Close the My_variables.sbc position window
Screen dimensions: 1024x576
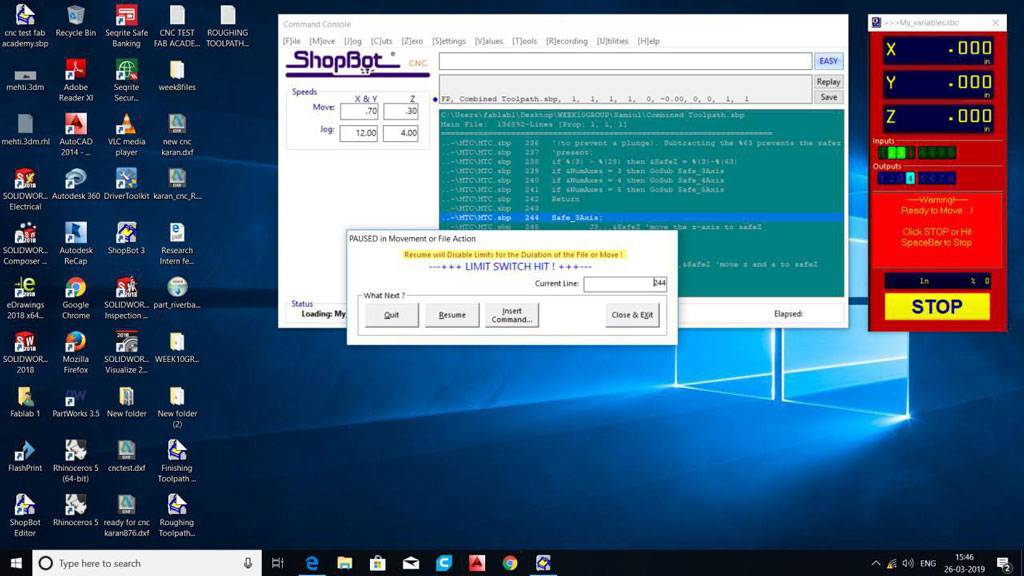995,22
